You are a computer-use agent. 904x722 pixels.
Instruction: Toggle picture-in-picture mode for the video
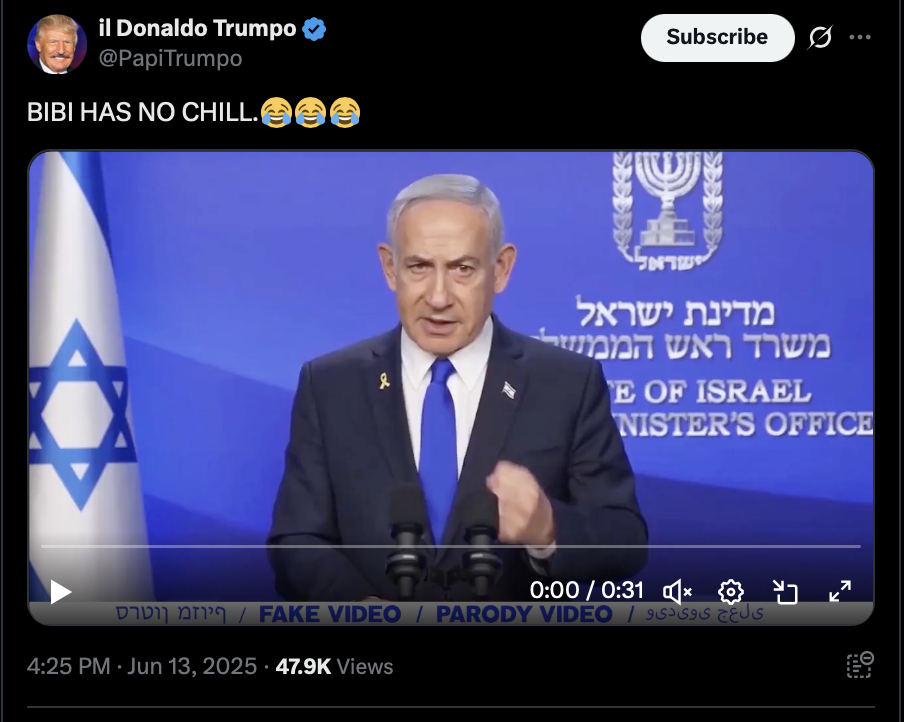785,592
